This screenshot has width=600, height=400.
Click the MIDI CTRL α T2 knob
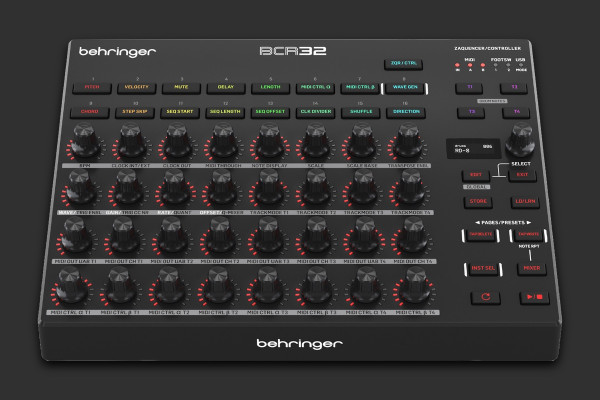click(169, 286)
